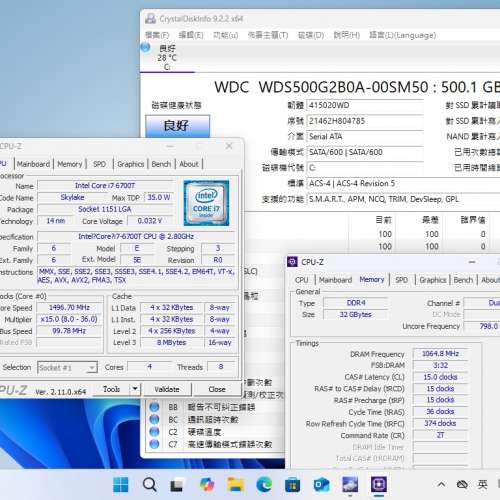Switch to CPU-Z purple taskbar icon
The width and height of the screenshot is (500, 500).
(x=379, y=484)
